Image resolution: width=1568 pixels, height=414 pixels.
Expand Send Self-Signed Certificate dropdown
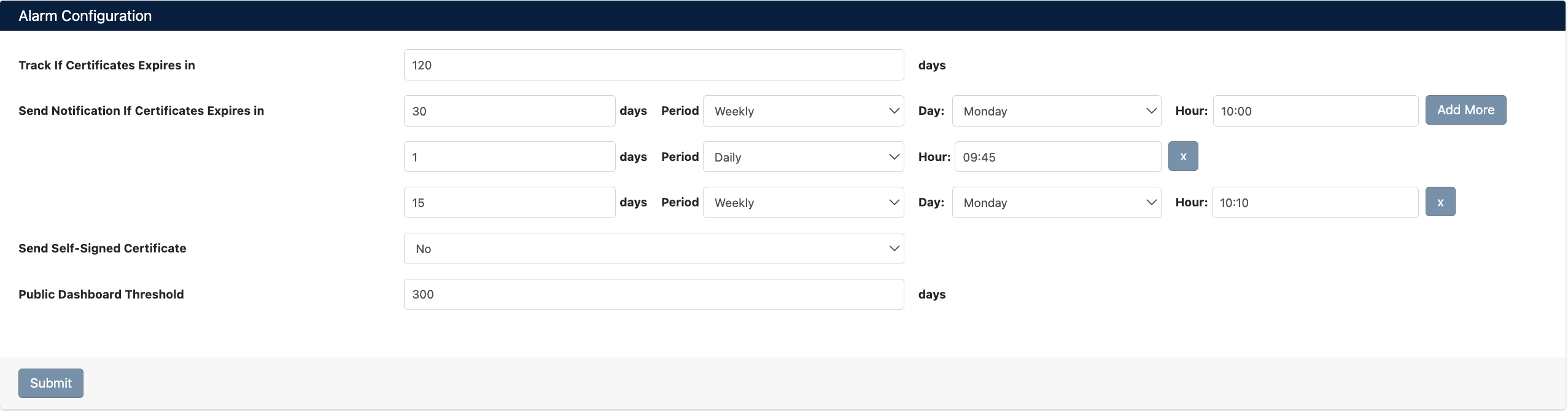pyautogui.click(x=653, y=249)
